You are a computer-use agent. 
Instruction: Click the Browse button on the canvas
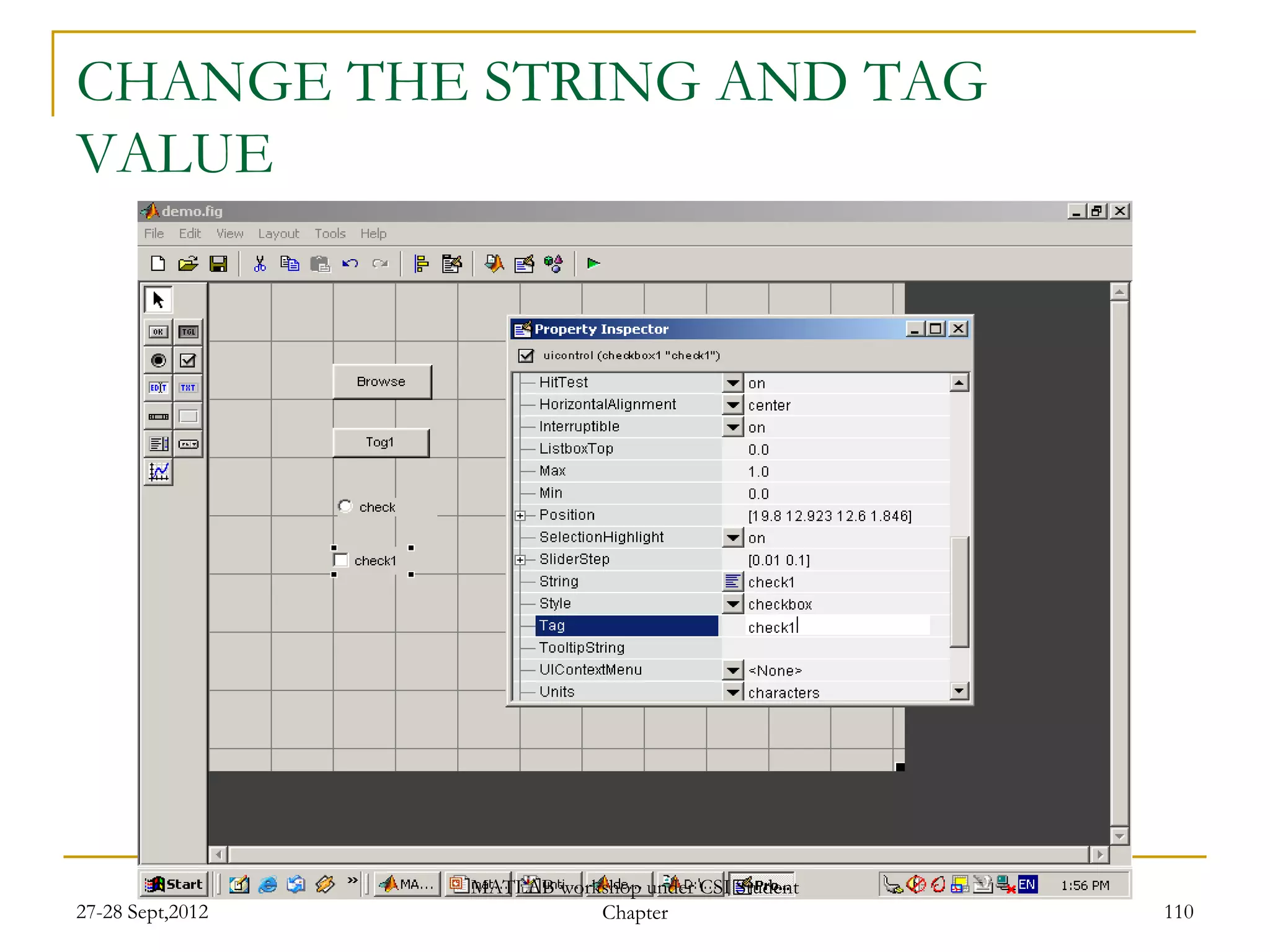tap(381, 382)
